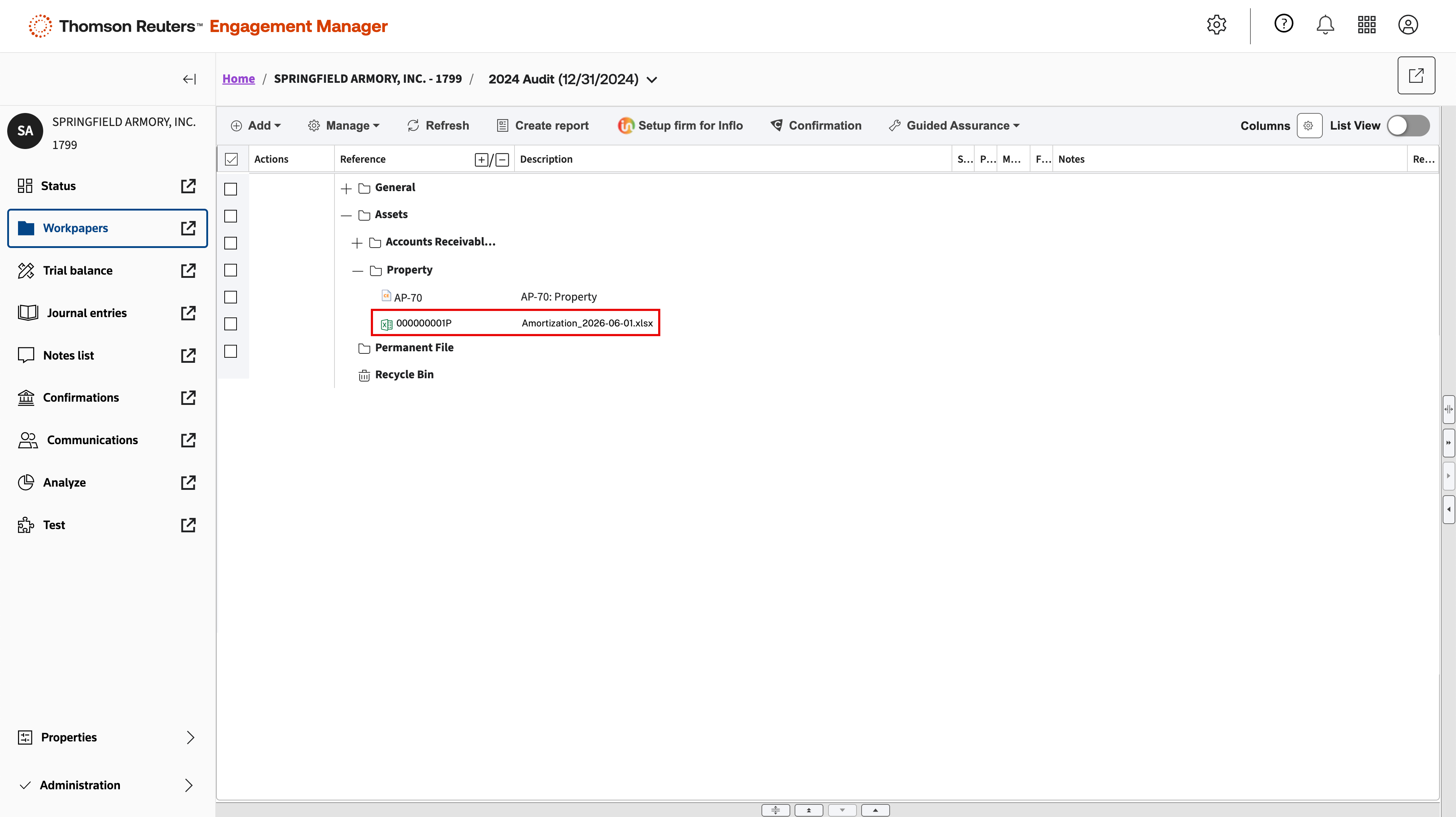The image size is (1456, 817).
Task: Open the Permanent File folder
Action: click(414, 348)
